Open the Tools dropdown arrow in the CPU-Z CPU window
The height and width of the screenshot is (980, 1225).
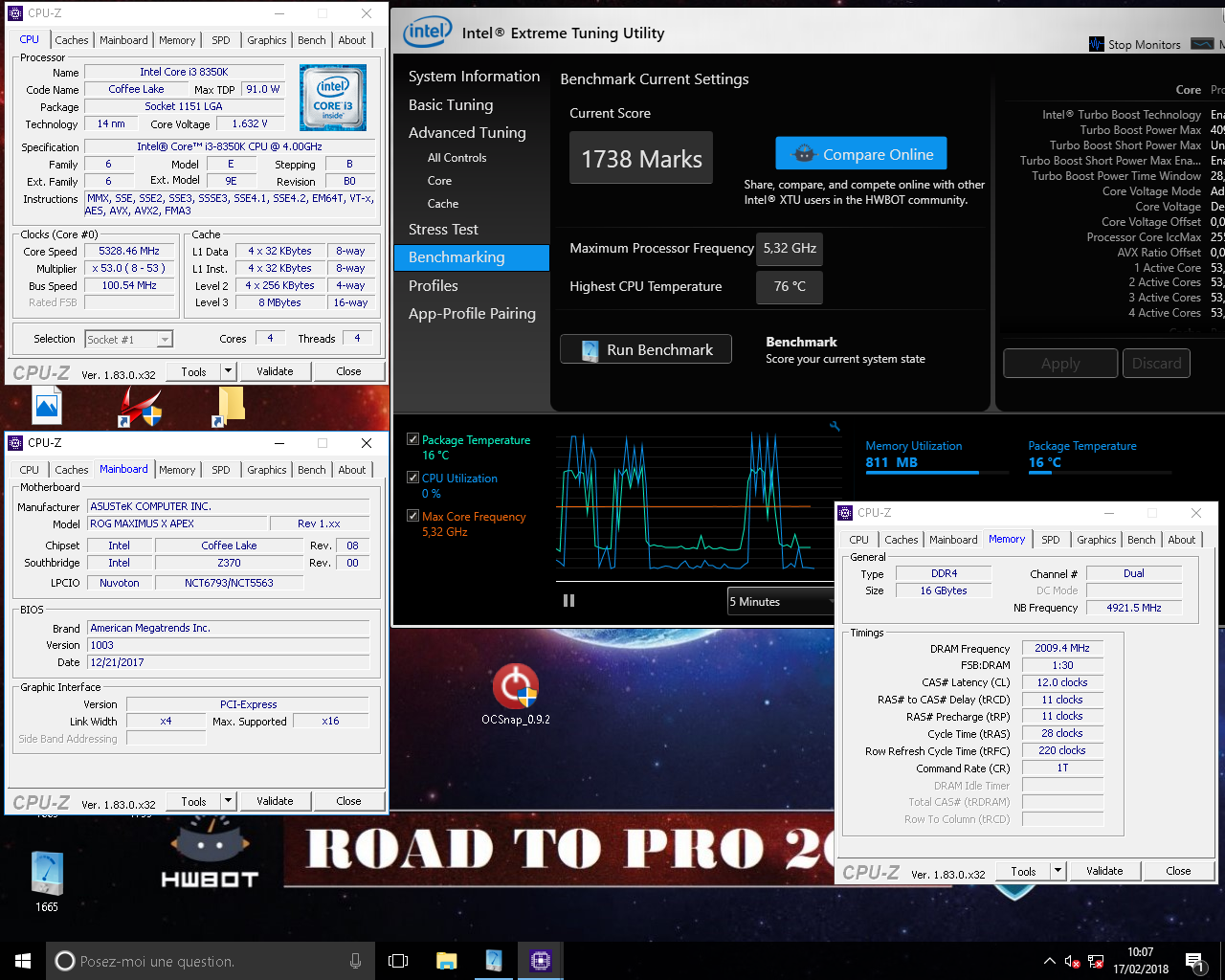pyautogui.click(x=228, y=371)
